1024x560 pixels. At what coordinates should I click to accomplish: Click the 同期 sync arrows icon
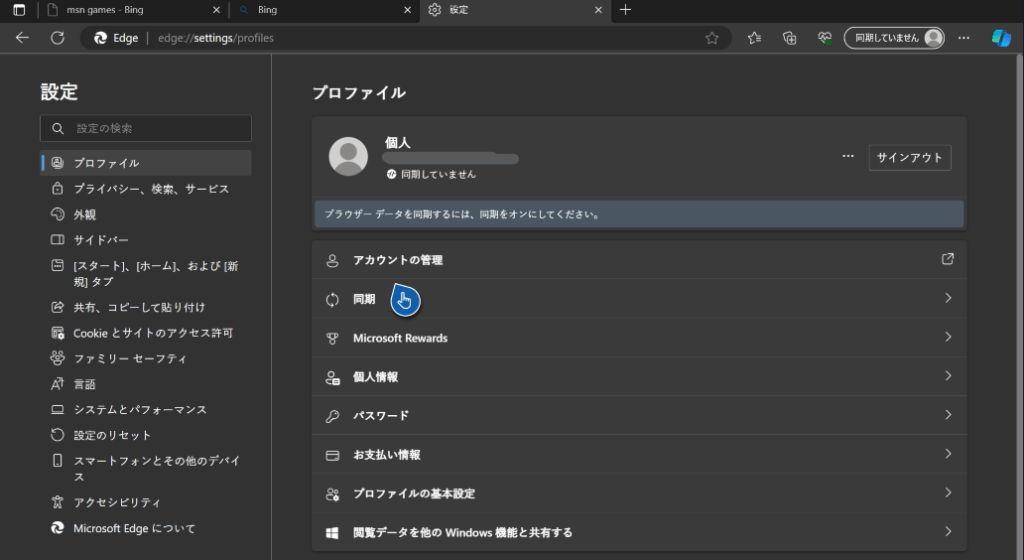[332, 300]
